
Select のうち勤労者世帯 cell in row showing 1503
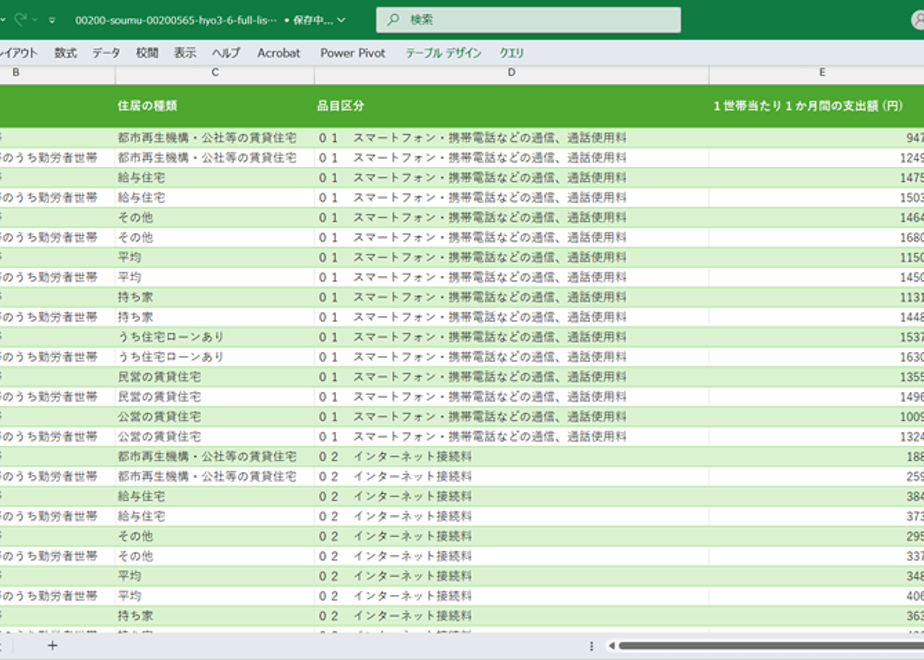[x=57, y=197]
